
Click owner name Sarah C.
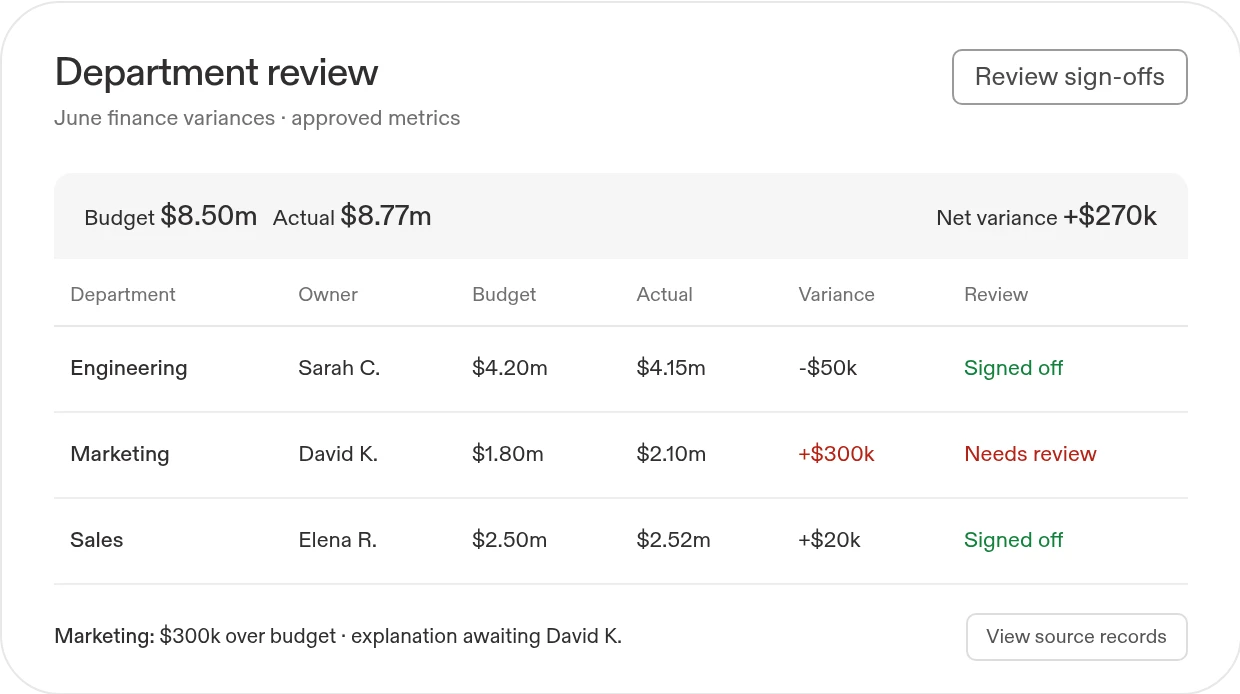click(x=339, y=369)
